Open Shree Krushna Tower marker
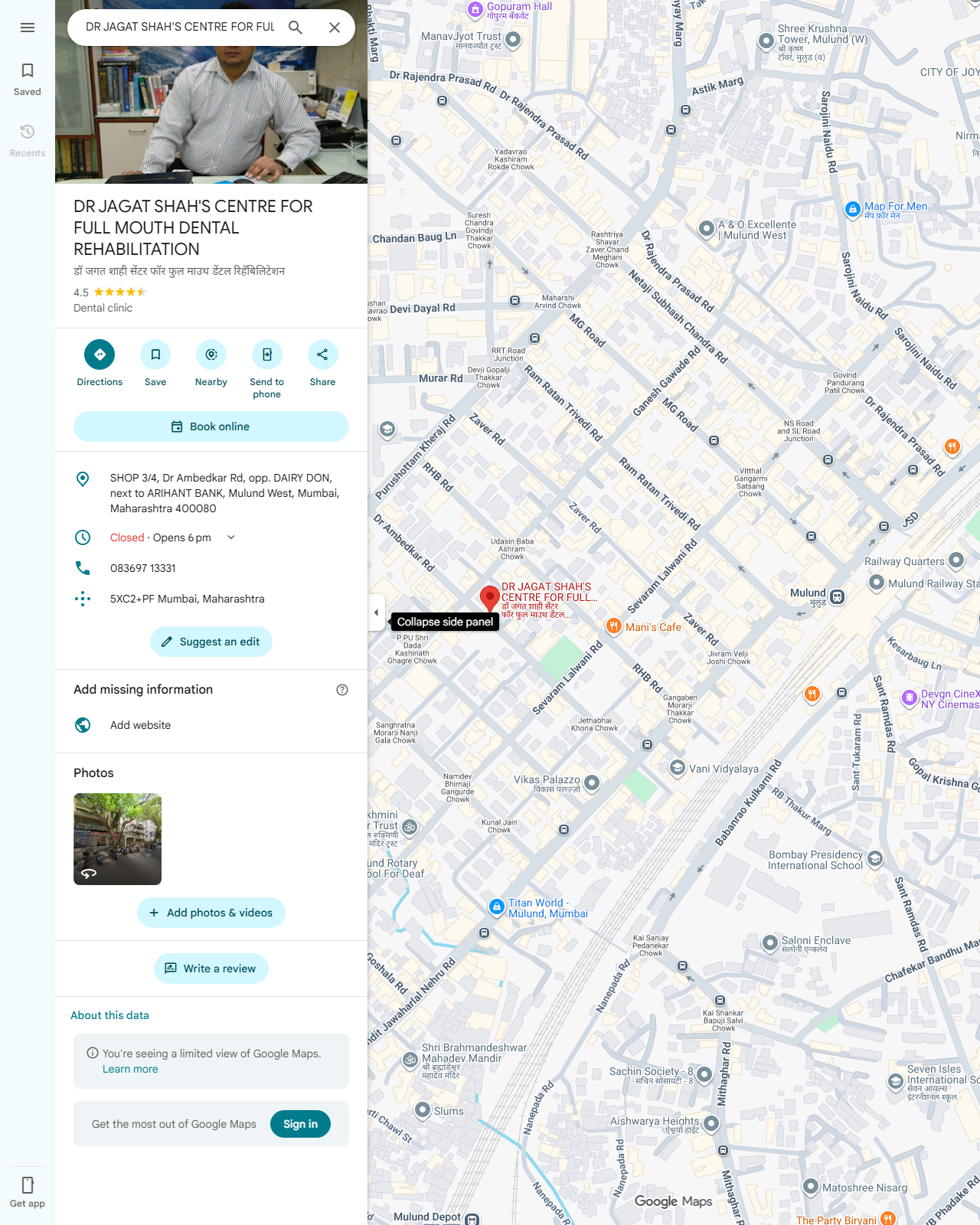Image resolution: width=980 pixels, height=1225 pixels. pyautogui.click(x=766, y=41)
